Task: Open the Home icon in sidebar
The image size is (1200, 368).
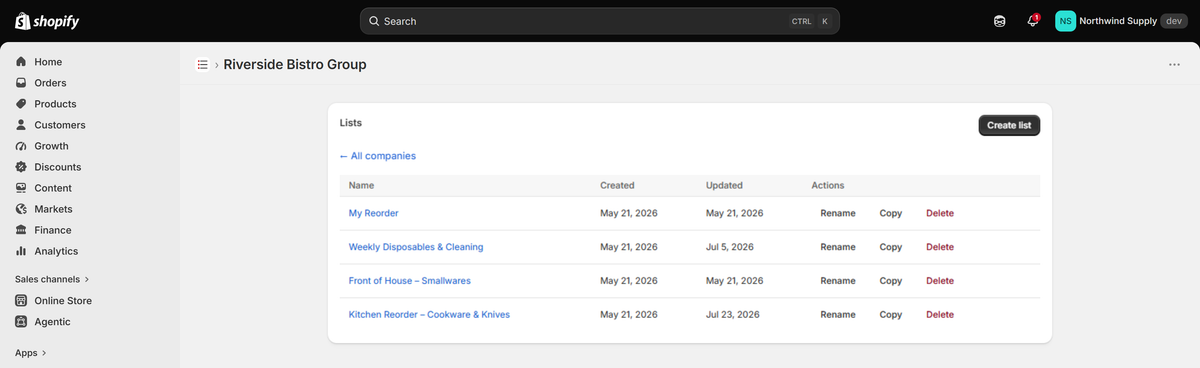Action: (x=21, y=62)
